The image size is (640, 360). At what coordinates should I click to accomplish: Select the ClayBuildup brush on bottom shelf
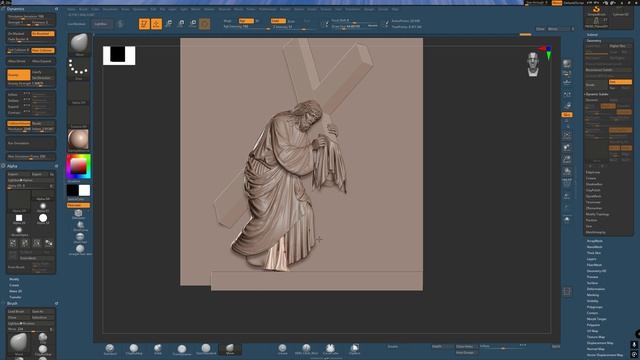coord(134,349)
